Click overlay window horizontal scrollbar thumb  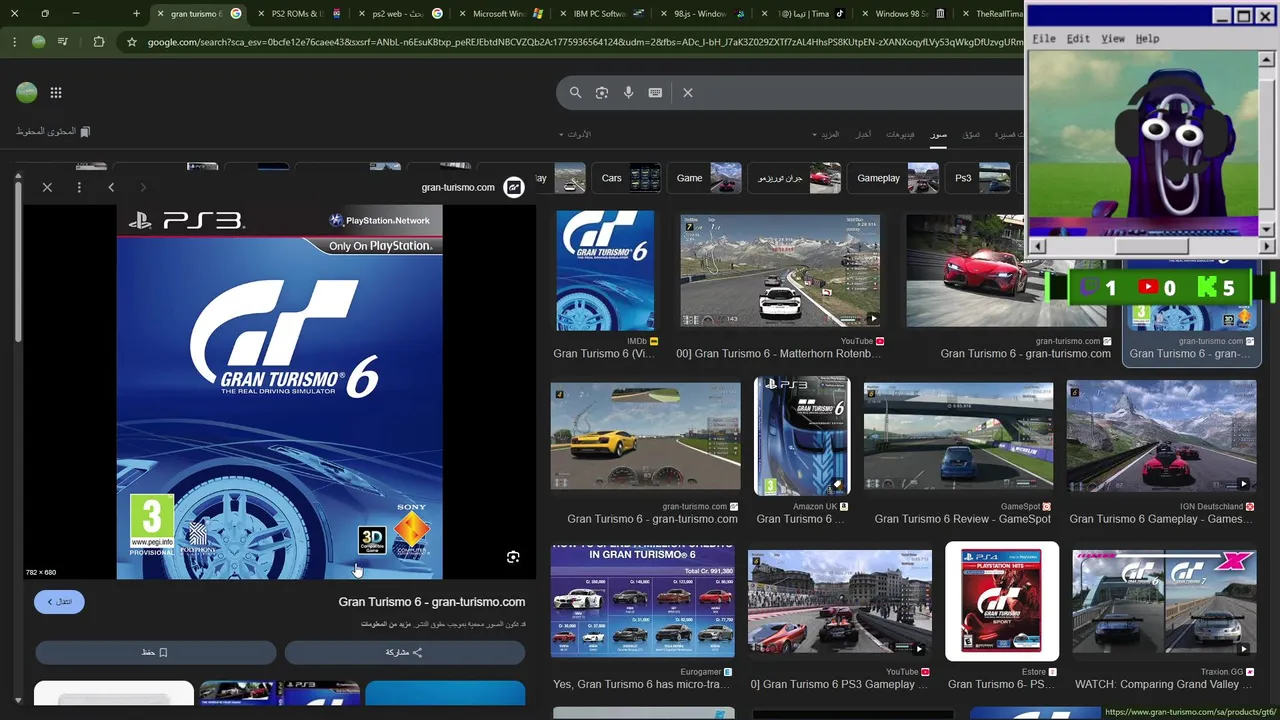point(1152,246)
